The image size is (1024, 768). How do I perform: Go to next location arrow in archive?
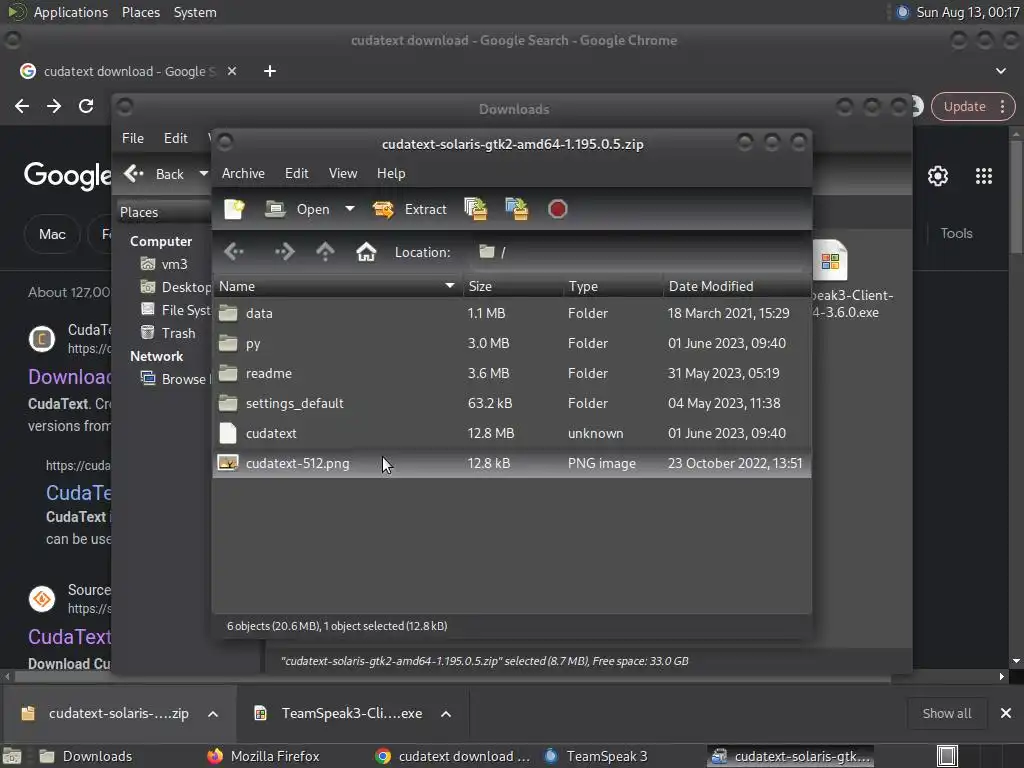pyautogui.click(x=285, y=251)
